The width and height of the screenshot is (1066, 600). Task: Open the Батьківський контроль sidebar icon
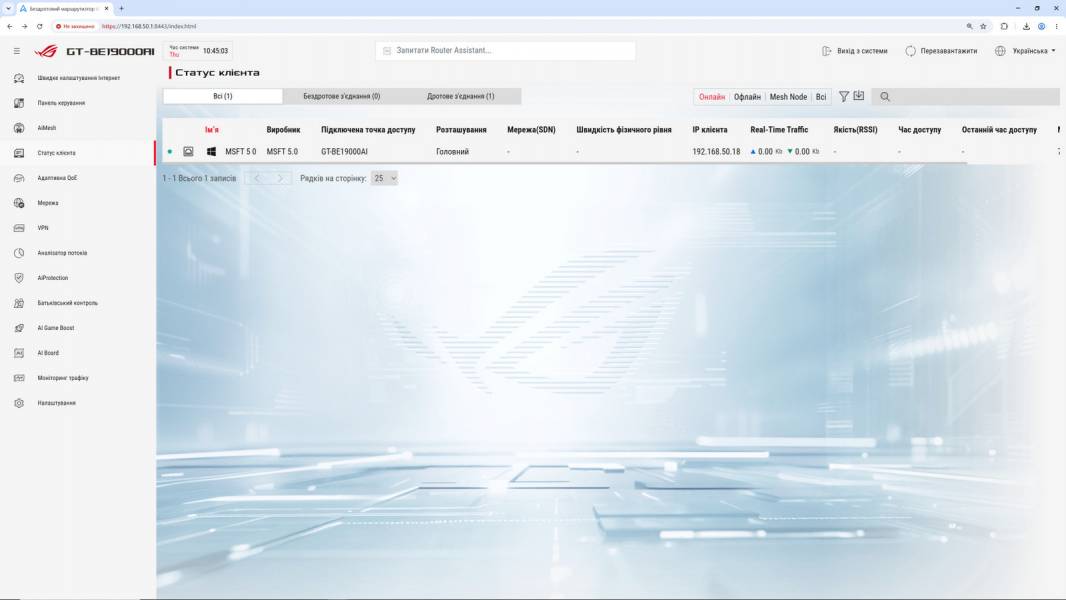19,303
